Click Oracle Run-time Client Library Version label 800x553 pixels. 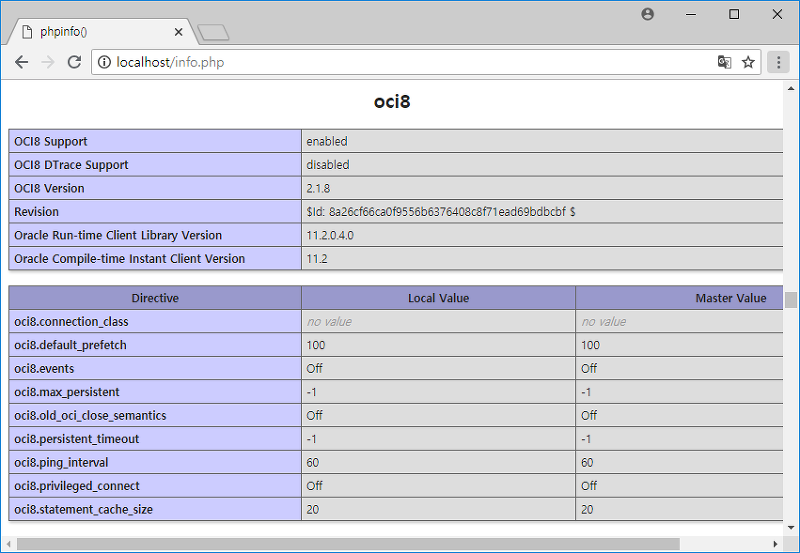click(x=118, y=235)
